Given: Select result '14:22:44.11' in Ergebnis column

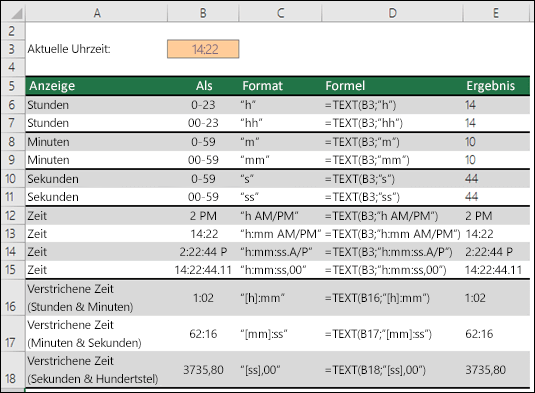Looking at the screenshot, I should click(x=496, y=270).
